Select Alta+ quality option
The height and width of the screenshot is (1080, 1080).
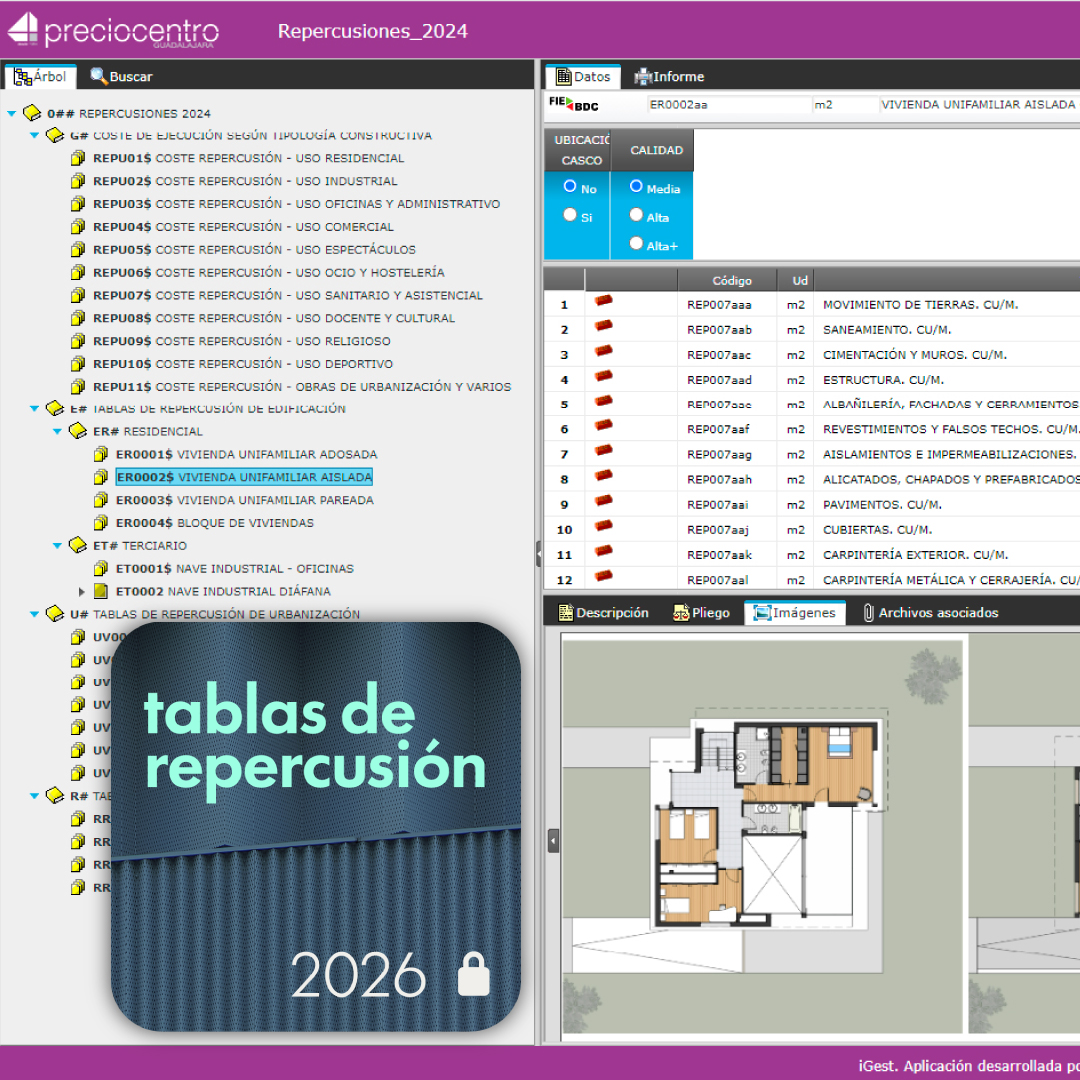[x=636, y=243]
